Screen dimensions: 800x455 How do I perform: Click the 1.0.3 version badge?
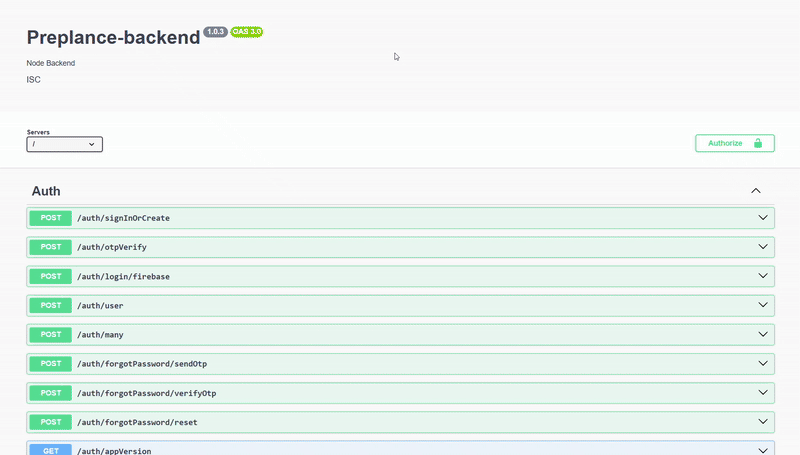tap(215, 32)
